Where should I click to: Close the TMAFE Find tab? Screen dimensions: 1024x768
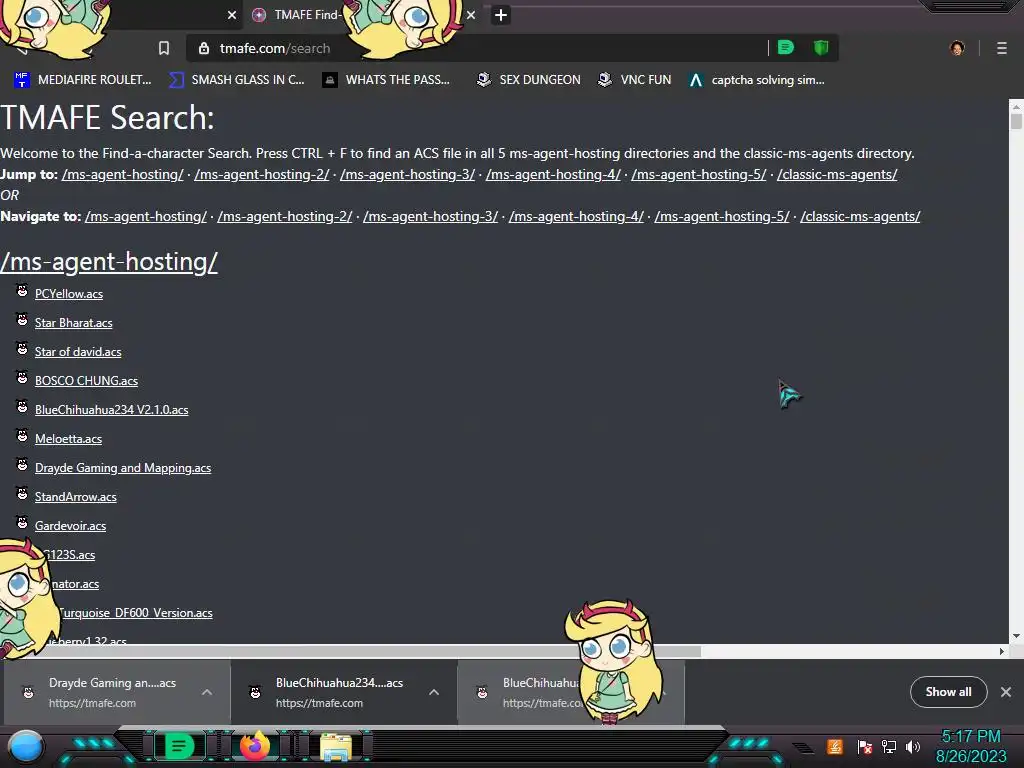click(471, 15)
